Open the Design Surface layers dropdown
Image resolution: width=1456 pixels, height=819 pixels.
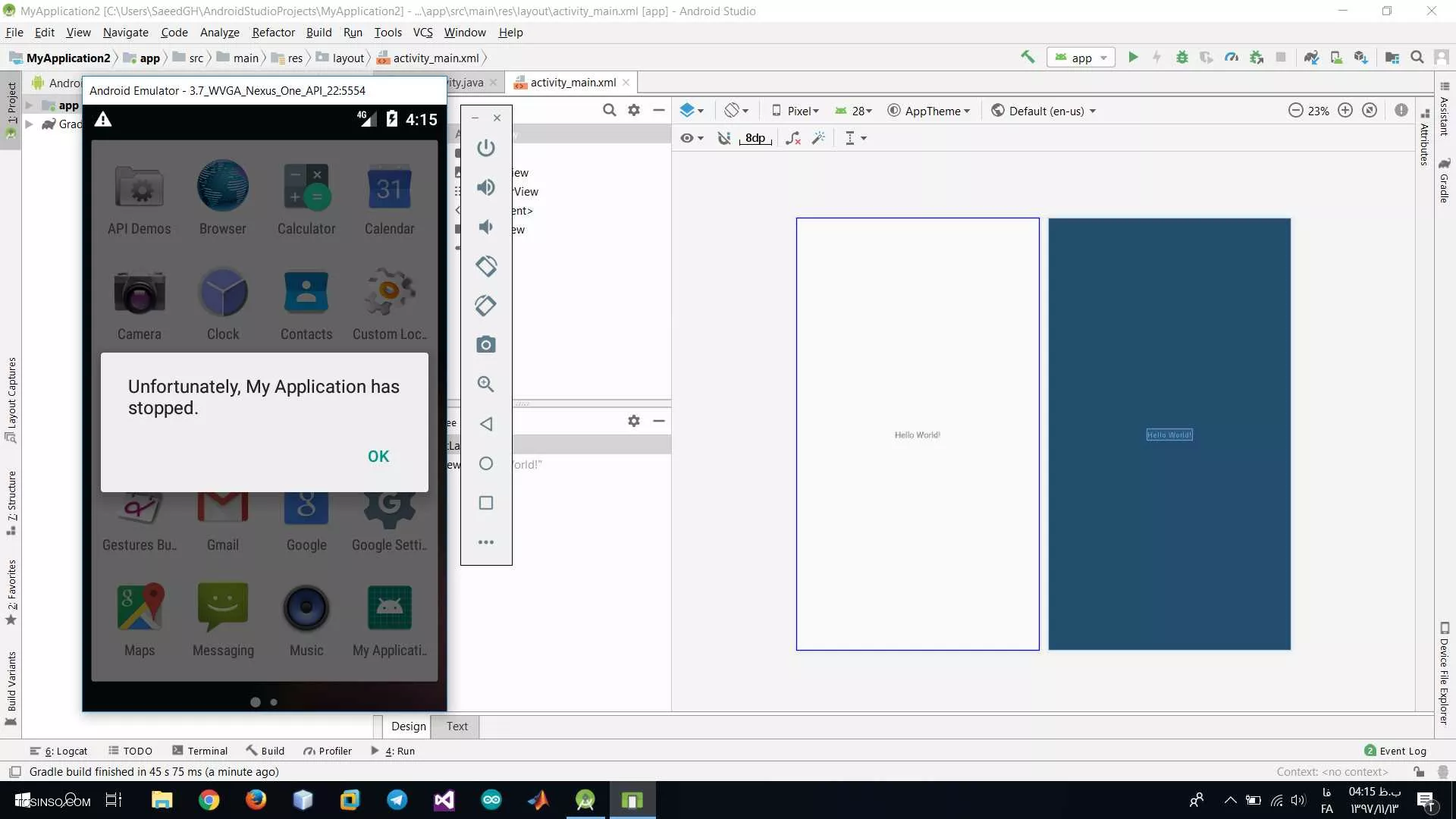pos(692,111)
